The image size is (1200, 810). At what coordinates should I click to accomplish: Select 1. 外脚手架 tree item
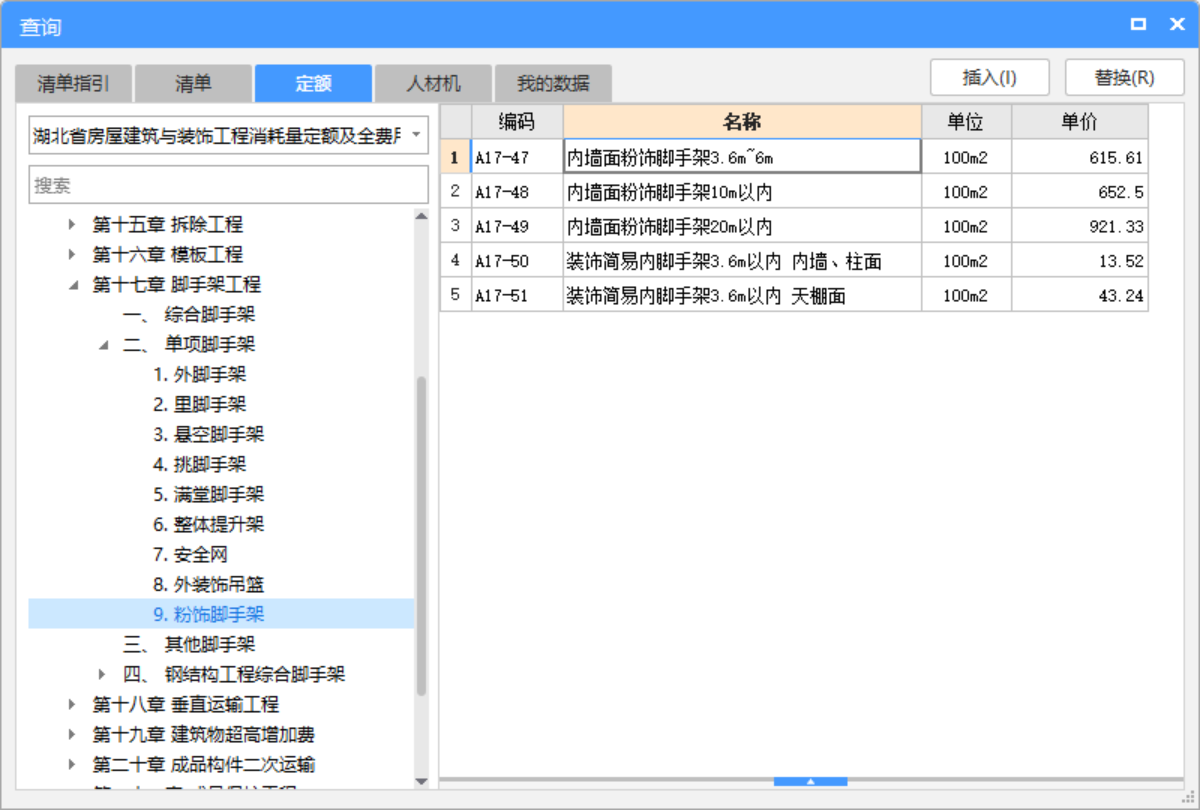point(200,375)
